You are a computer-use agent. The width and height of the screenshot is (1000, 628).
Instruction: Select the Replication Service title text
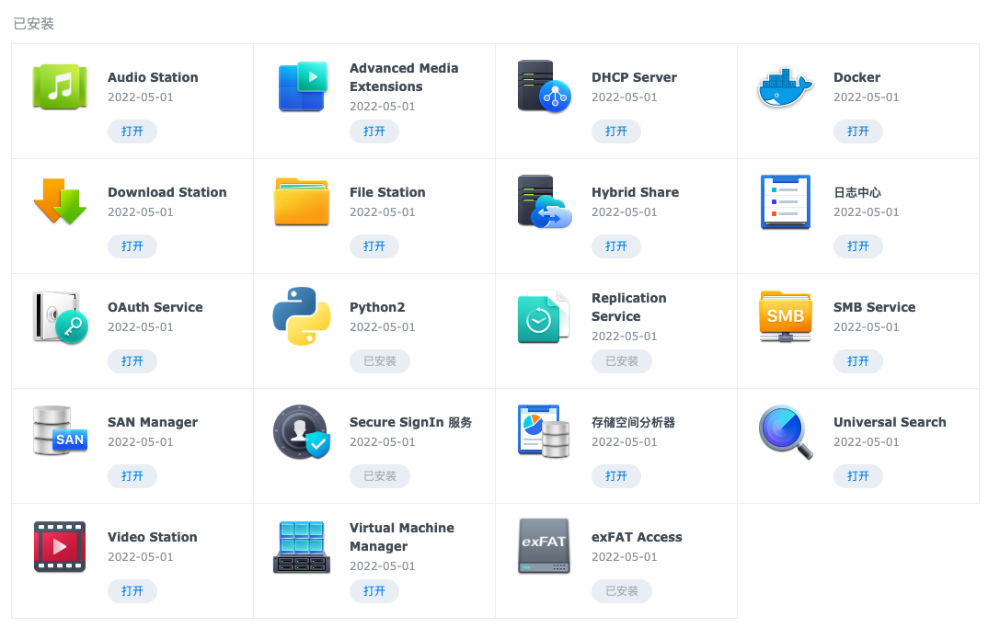point(629,307)
